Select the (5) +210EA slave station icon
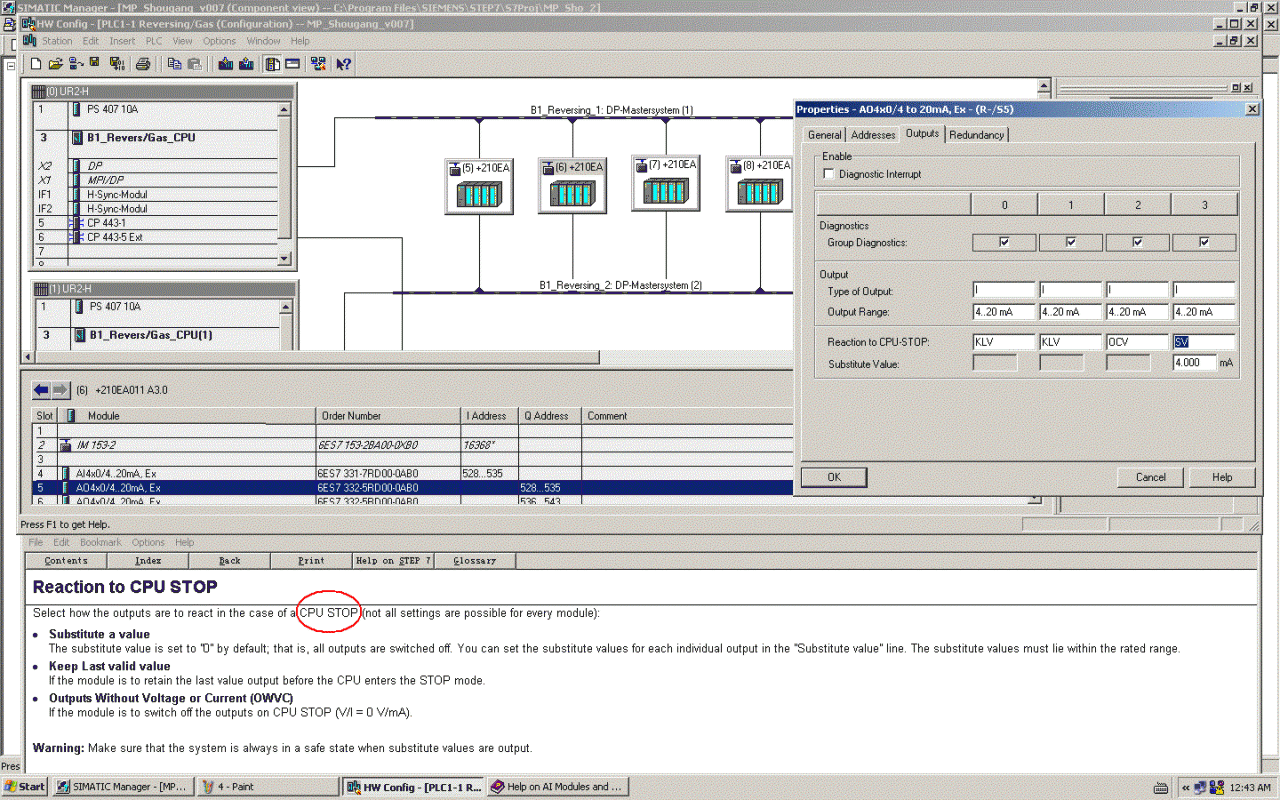The width and height of the screenshot is (1280, 800). coord(479,186)
